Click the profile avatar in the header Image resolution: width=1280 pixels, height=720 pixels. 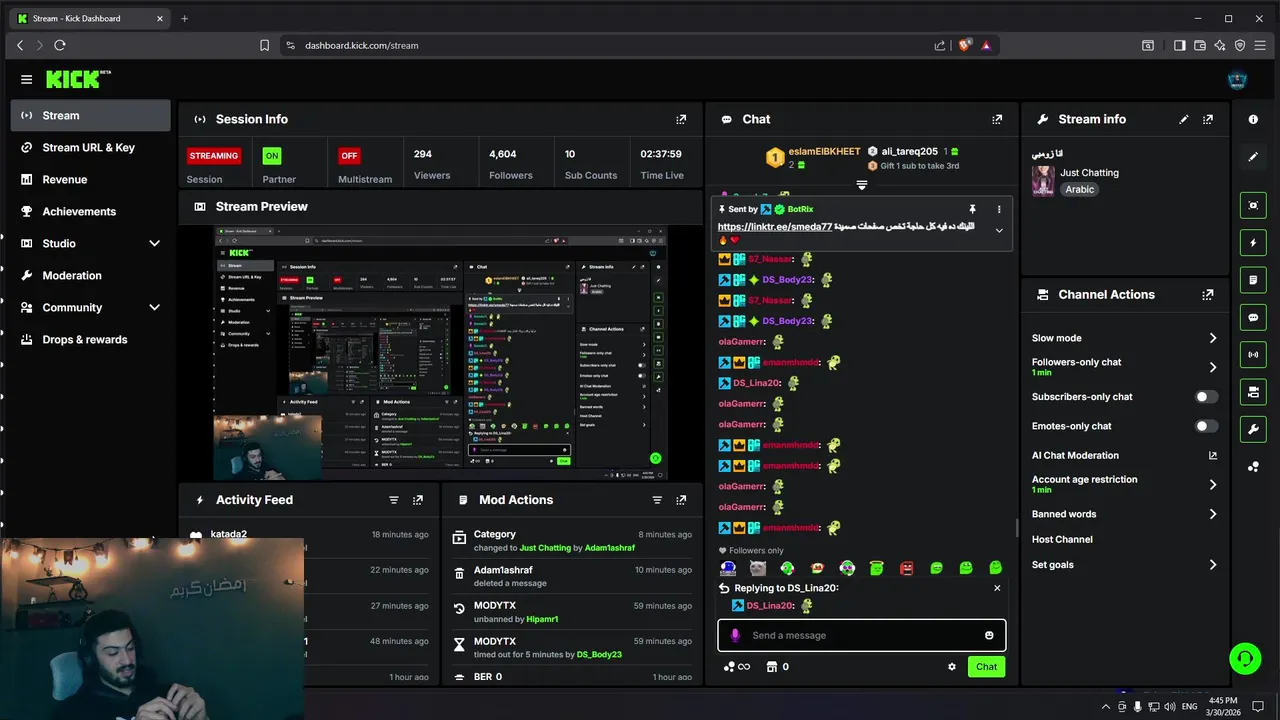tap(1237, 79)
